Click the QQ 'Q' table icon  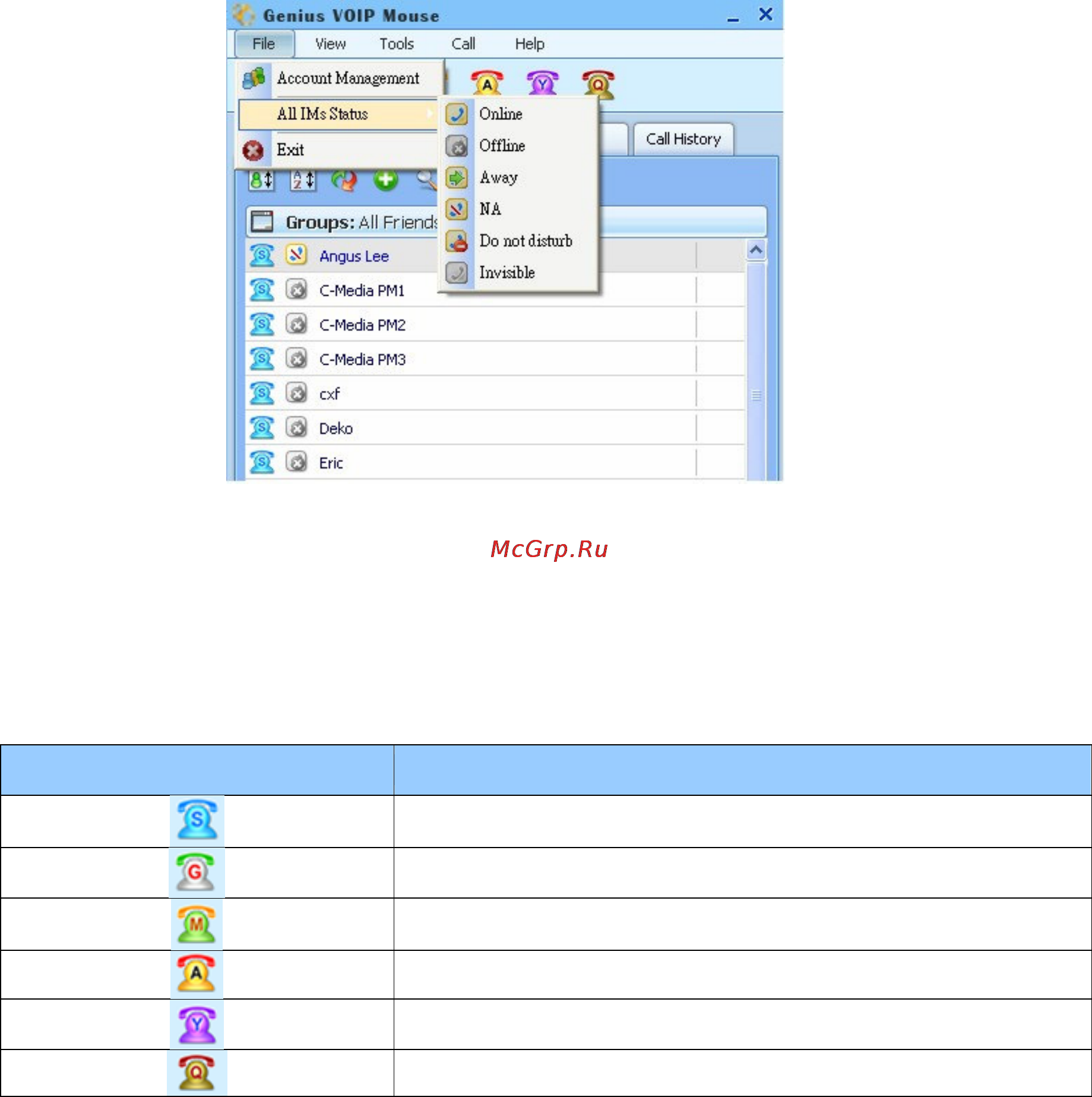(x=197, y=1073)
